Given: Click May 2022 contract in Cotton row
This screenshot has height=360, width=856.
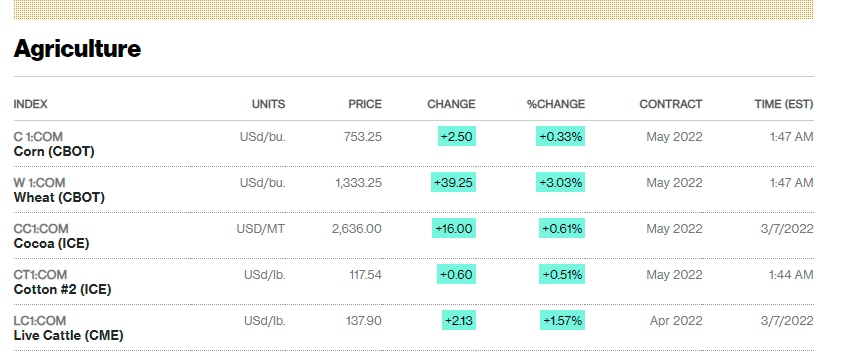Looking at the screenshot, I should [674, 274].
